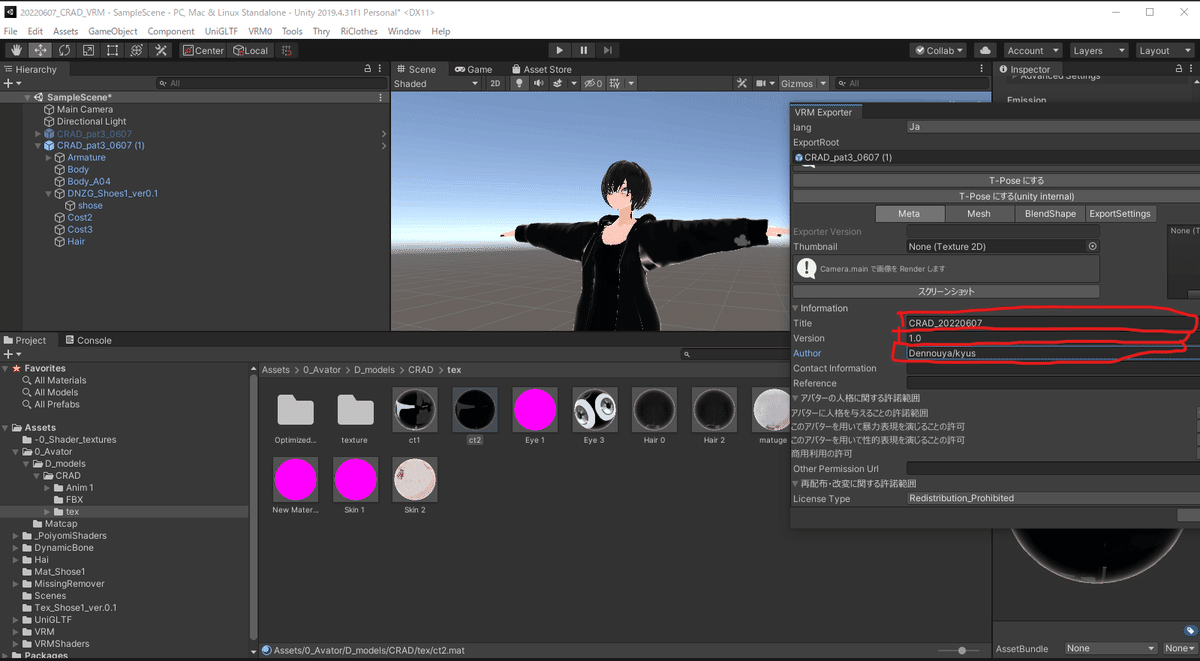Toggle scene audio speaker icon

[539, 84]
